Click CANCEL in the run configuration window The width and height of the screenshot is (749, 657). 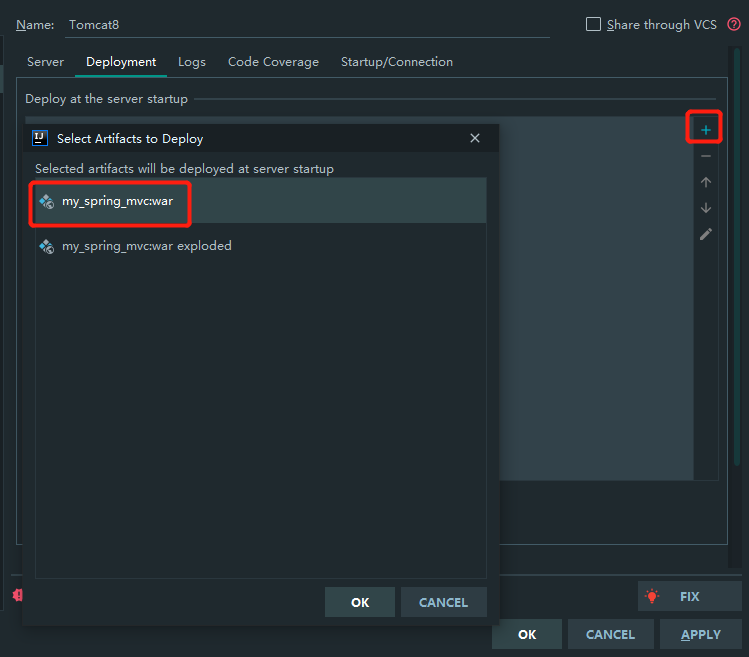tap(610, 634)
